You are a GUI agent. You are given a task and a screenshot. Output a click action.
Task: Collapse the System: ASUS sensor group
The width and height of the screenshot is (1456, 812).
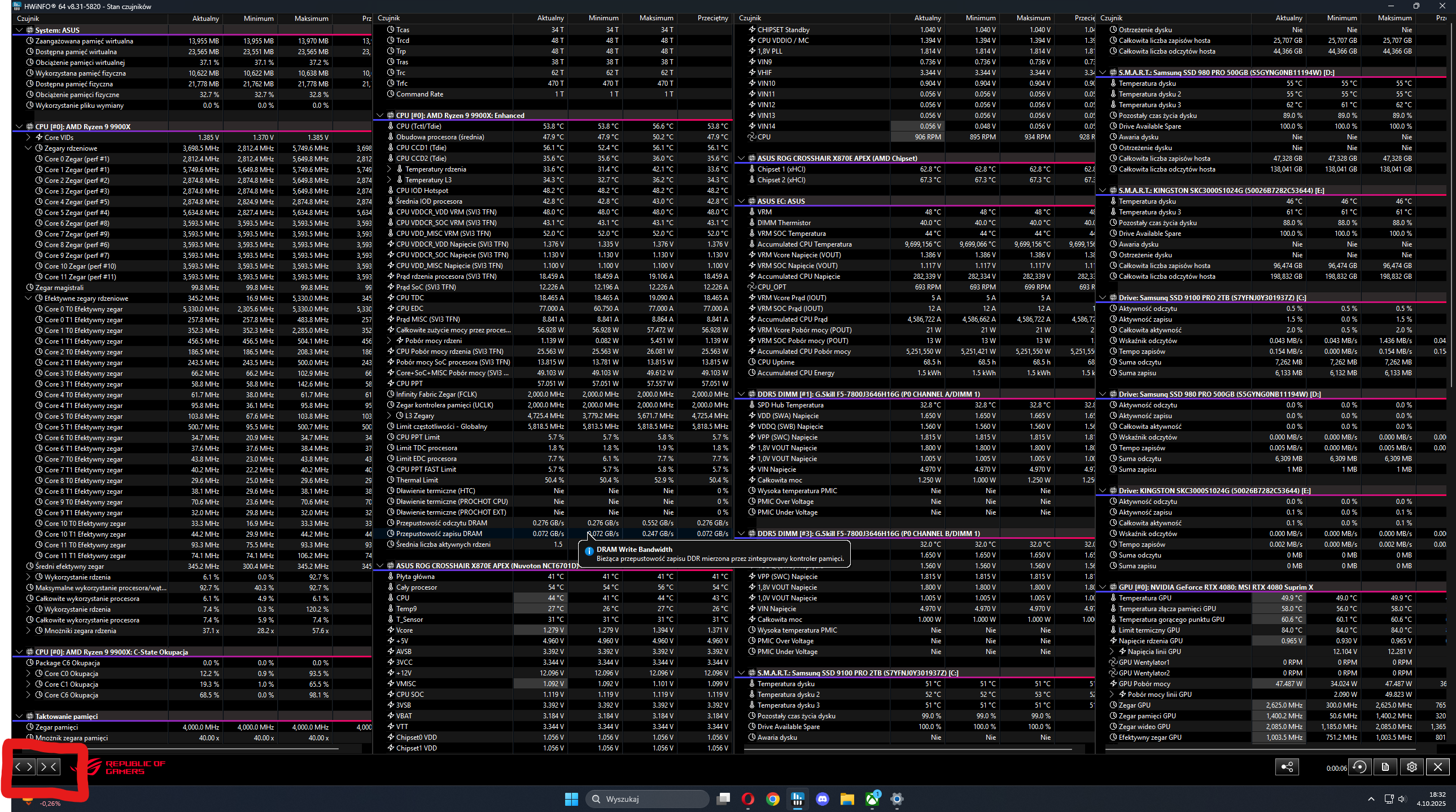tap(19, 30)
